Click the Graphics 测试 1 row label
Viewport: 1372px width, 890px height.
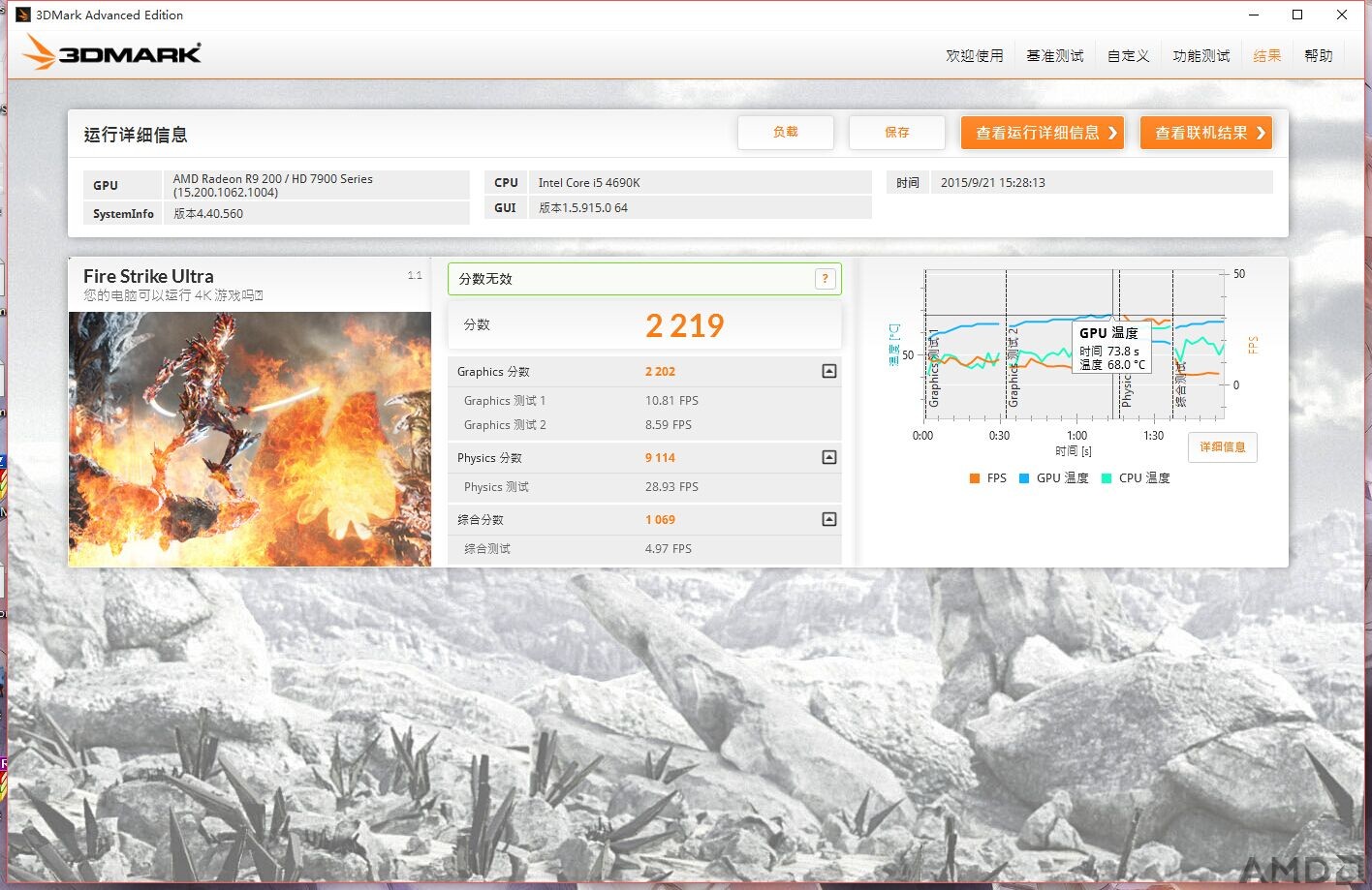[x=505, y=401]
